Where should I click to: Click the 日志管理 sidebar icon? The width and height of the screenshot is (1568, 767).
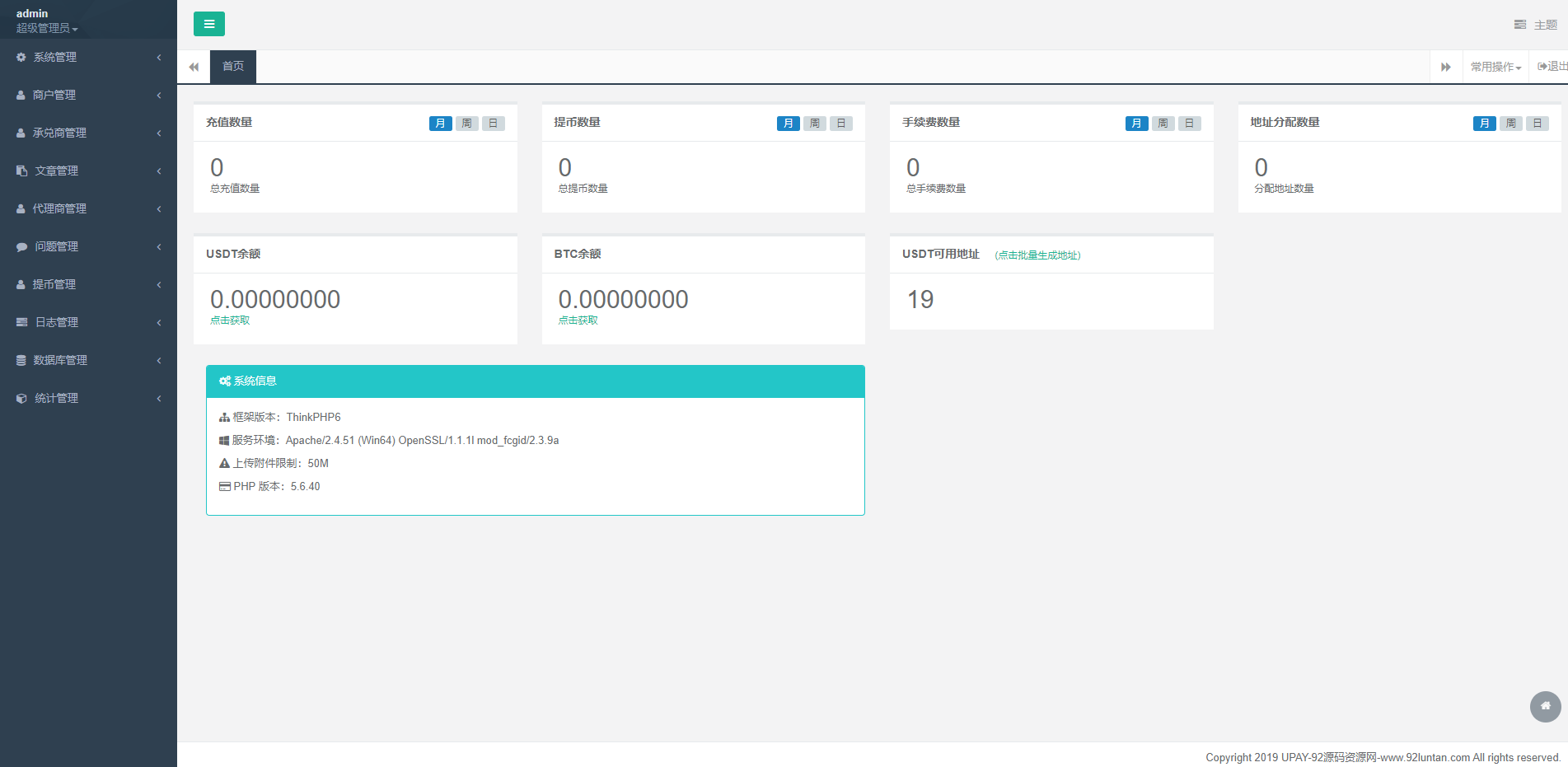point(21,322)
